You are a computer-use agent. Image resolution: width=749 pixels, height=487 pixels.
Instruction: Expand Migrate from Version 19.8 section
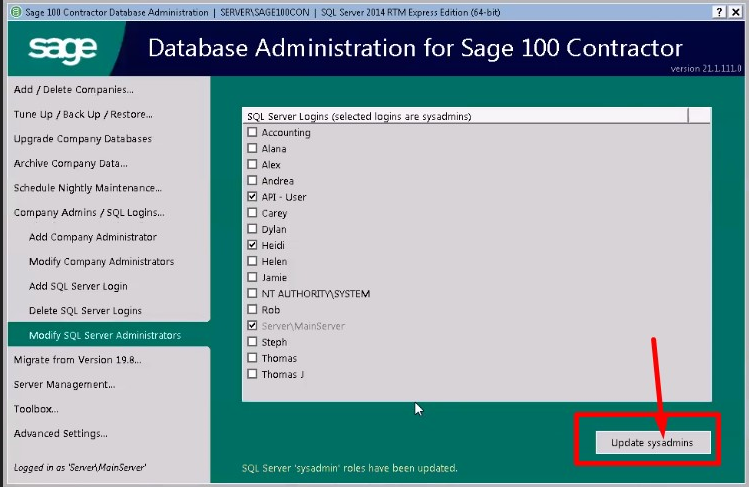pos(77,360)
